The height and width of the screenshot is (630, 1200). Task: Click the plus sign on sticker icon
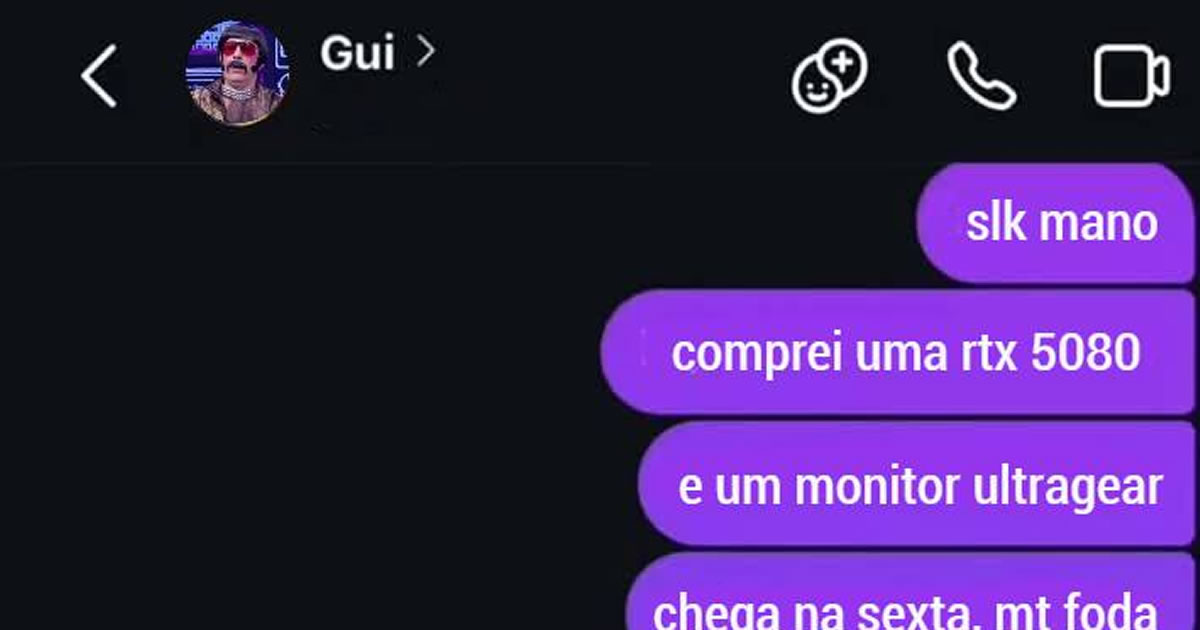pos(844,61)
